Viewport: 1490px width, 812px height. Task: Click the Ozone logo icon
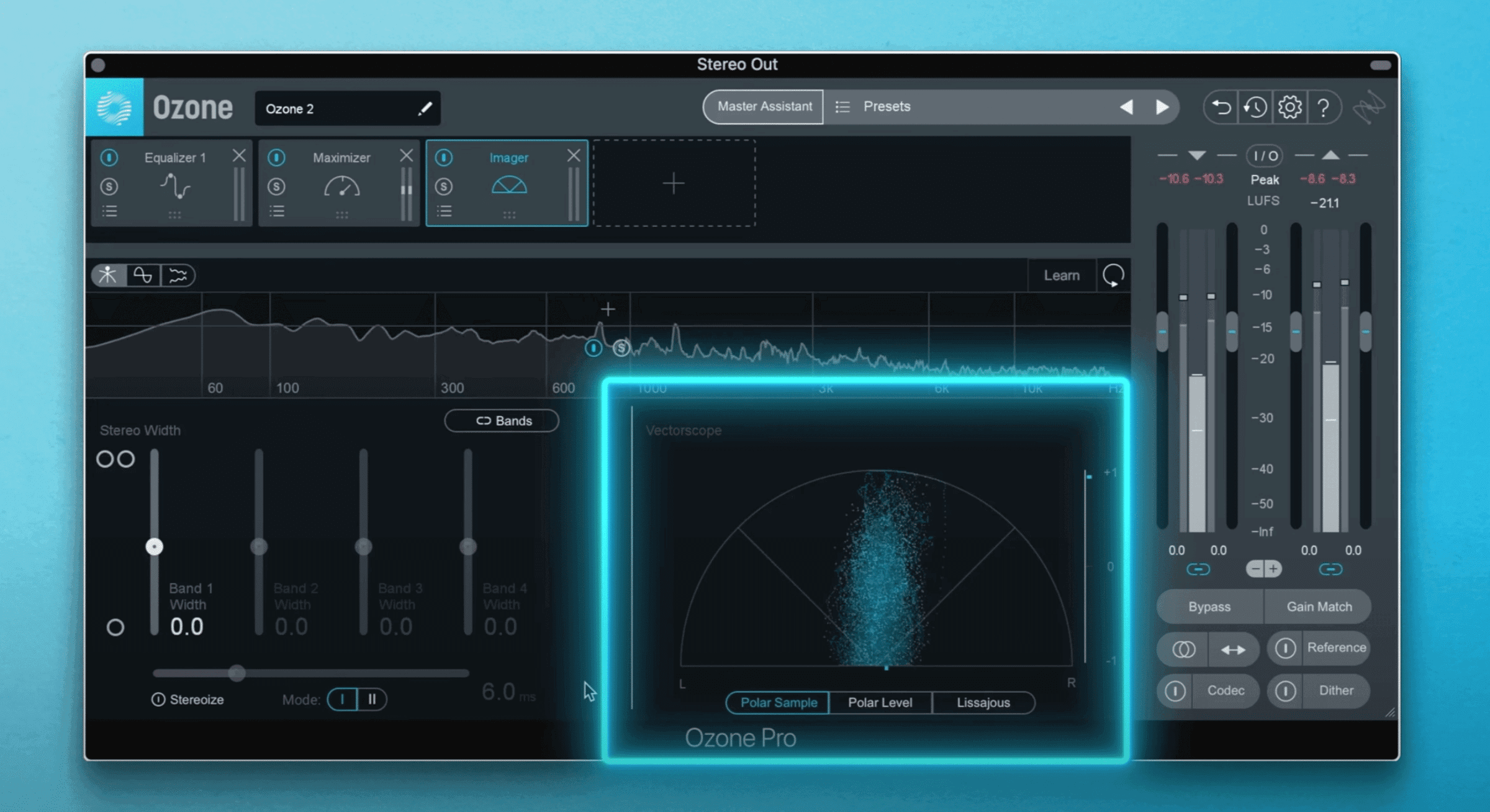point(114,107)
